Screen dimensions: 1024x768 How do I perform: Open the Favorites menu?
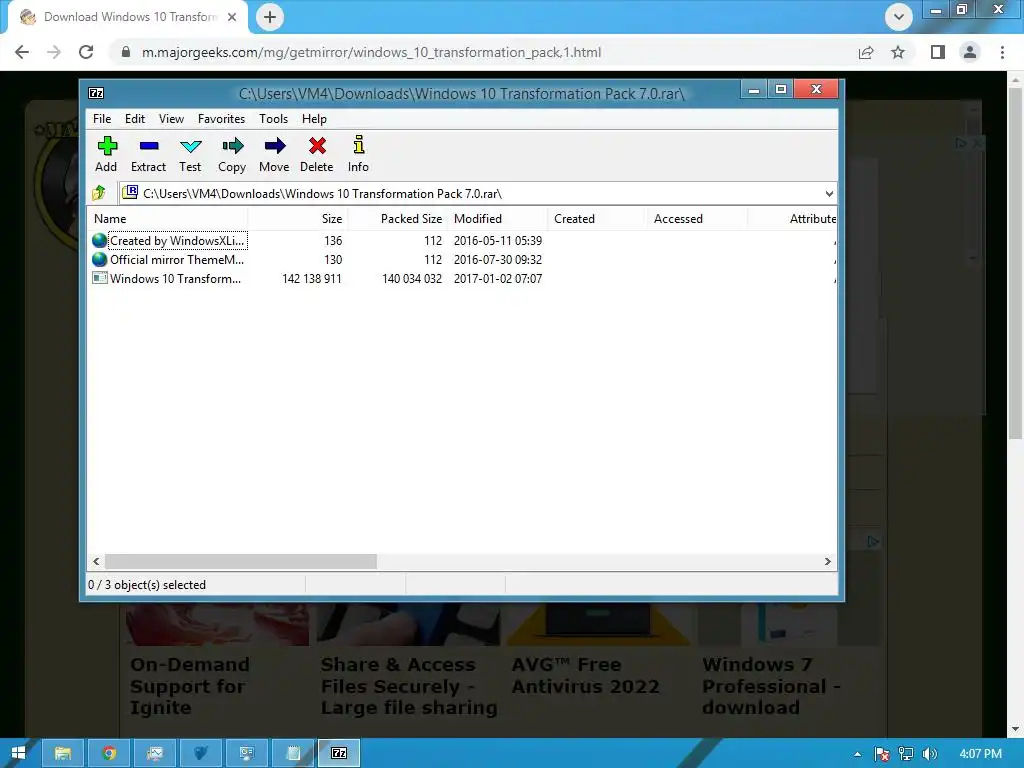(x=221, y=119)
